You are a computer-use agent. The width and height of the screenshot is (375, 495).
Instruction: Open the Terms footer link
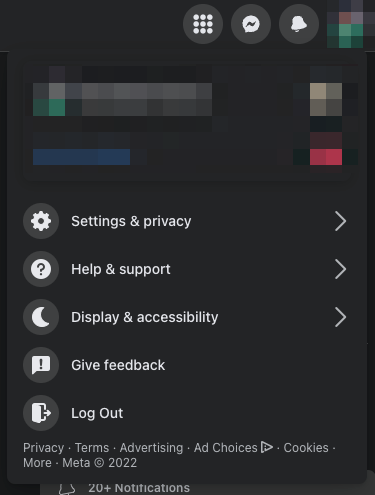click(92, 448)
